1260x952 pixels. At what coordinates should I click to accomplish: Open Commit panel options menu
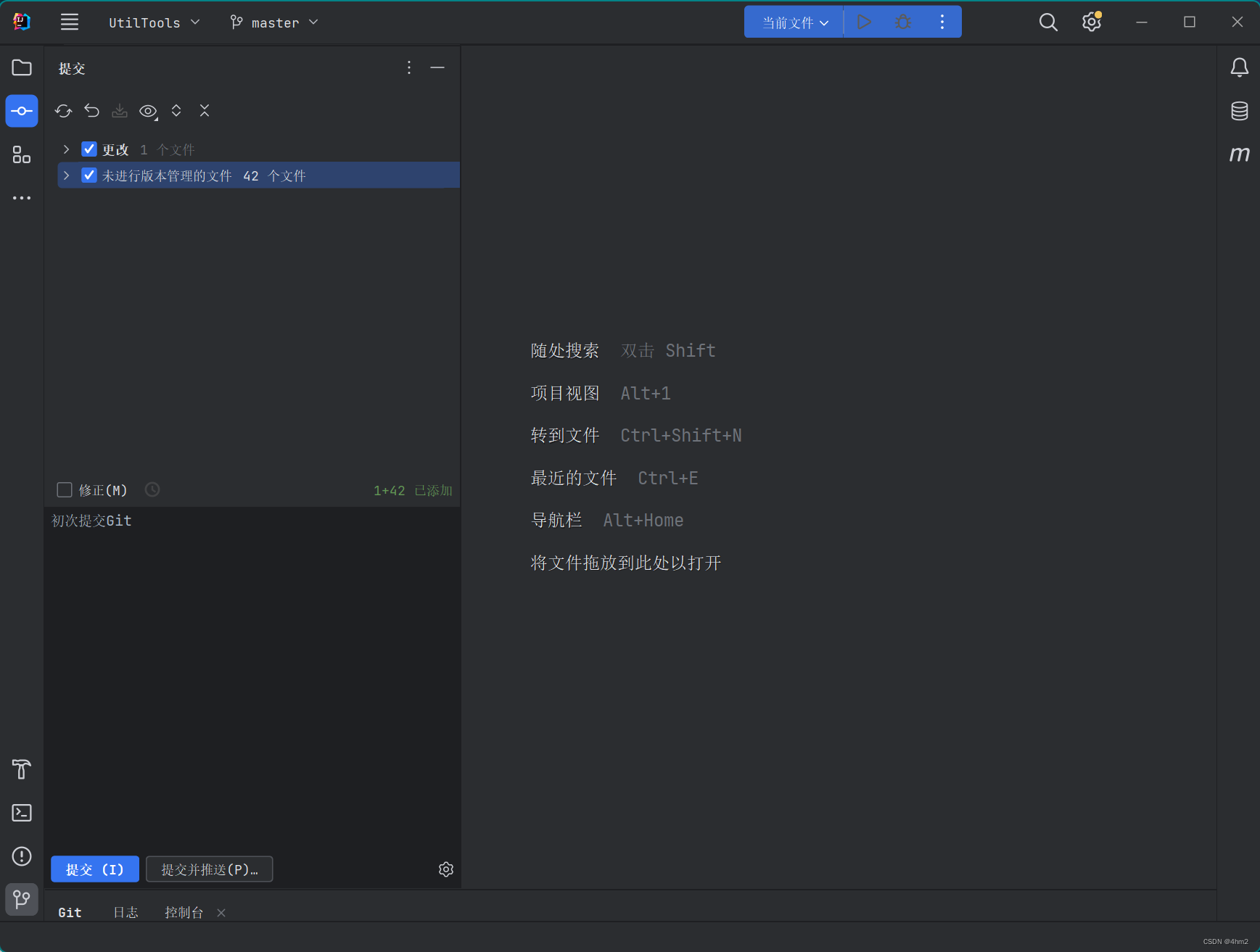[x=409, y=67]
